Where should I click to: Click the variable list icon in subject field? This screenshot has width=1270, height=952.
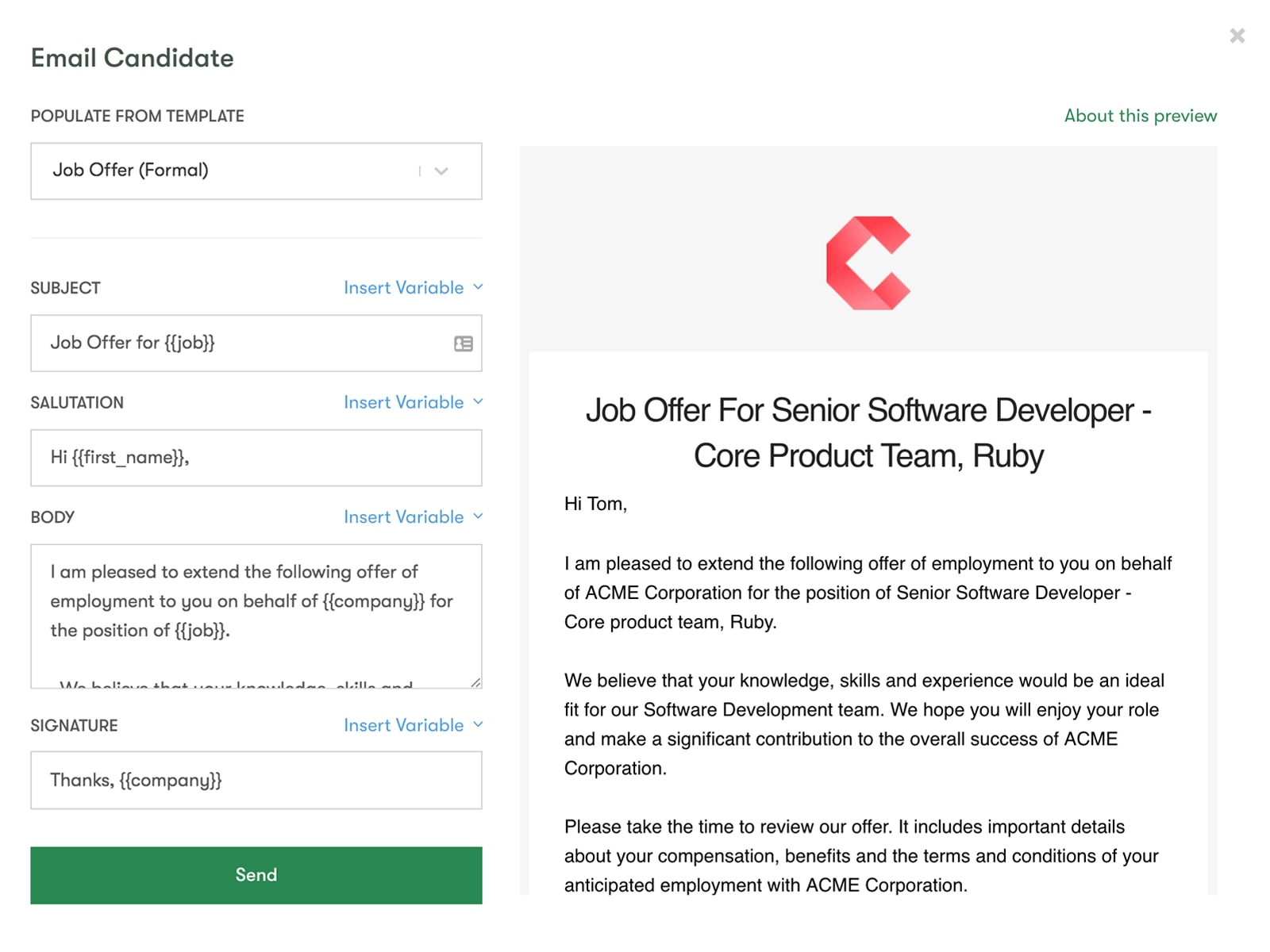(464, 344)
